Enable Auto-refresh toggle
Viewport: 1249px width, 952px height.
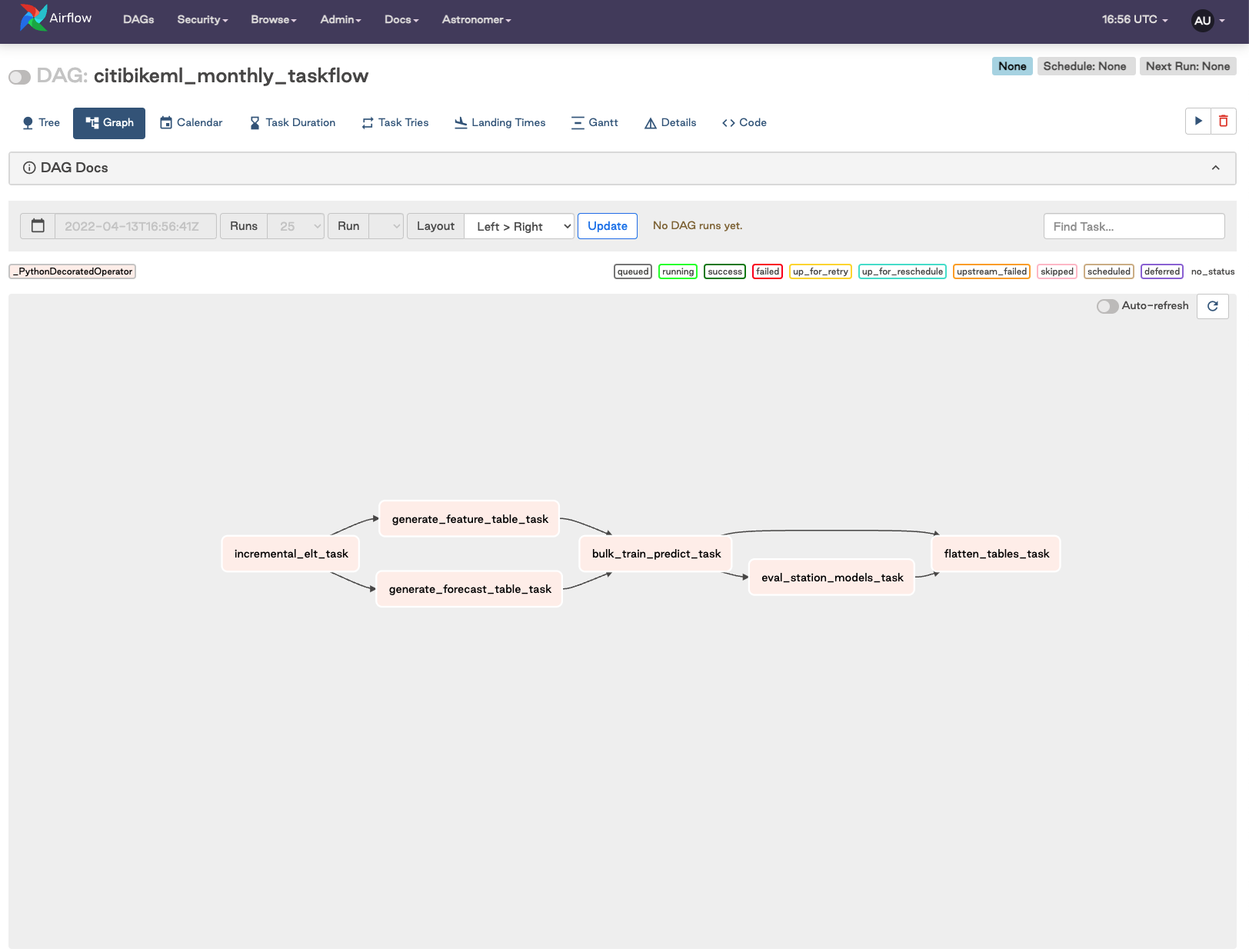[1107, 306]
